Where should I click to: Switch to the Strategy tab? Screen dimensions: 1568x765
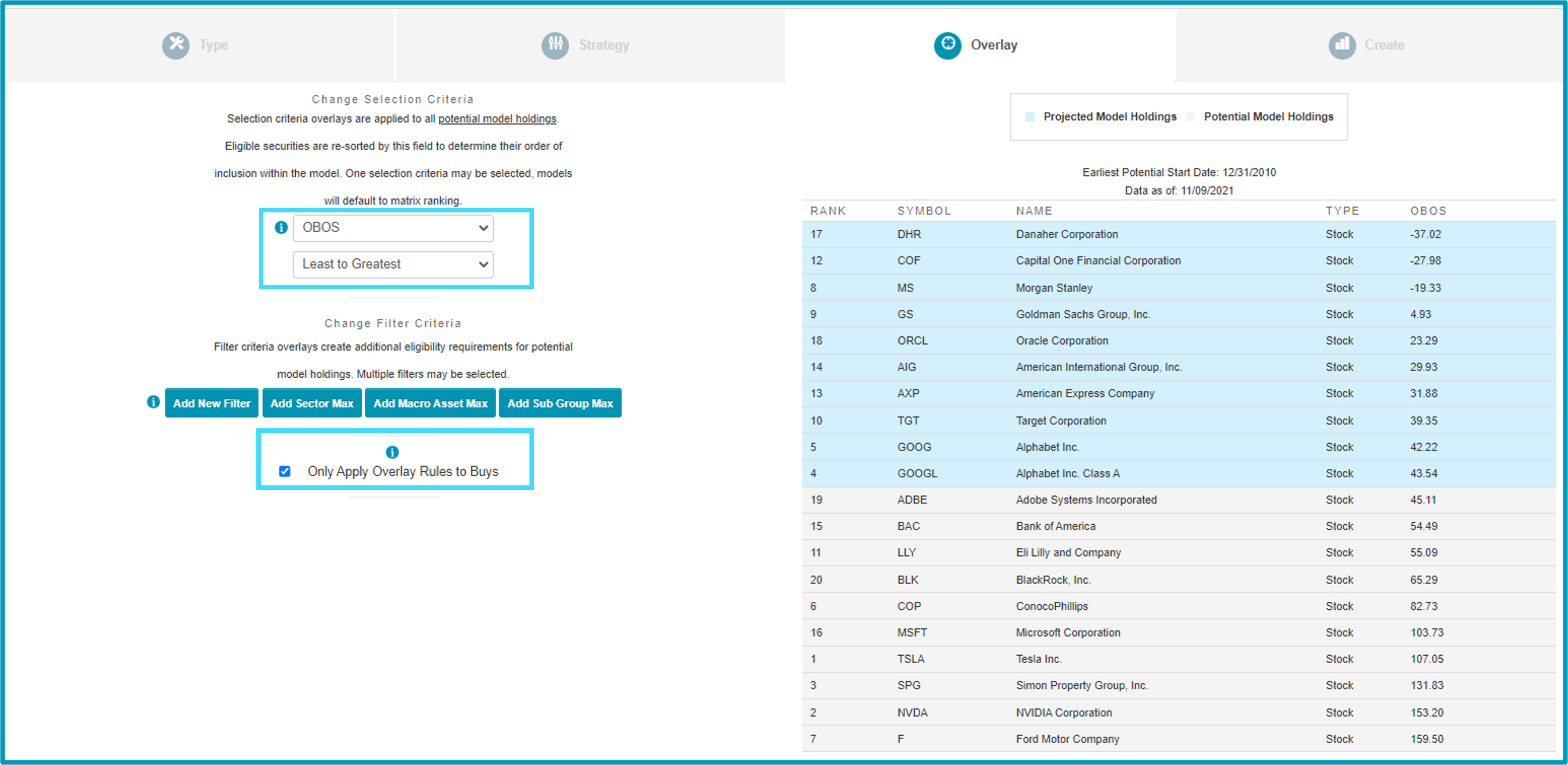click(591, 45)
